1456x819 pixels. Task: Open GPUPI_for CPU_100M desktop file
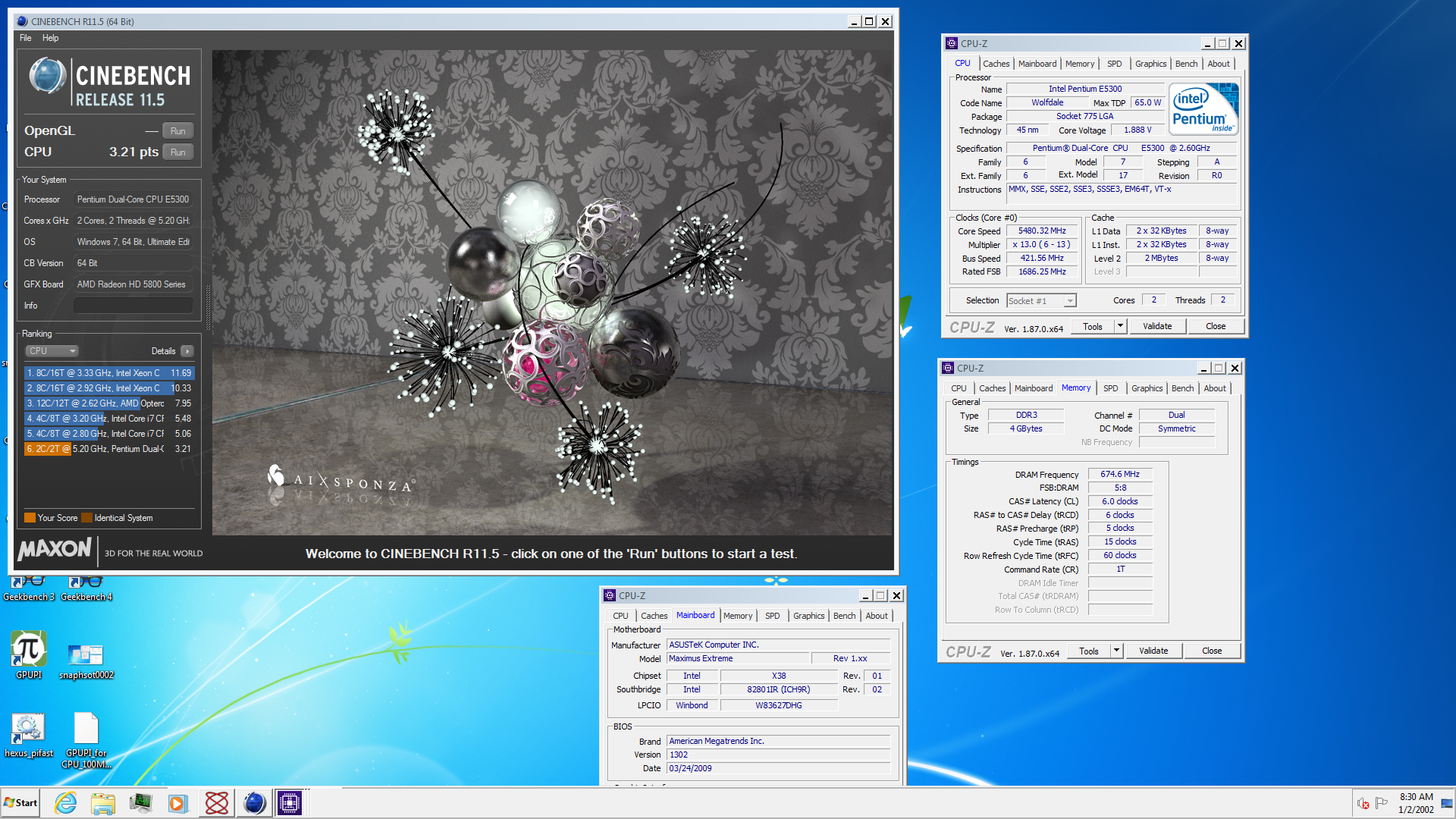pyautogui.click(x=86, y=741)
